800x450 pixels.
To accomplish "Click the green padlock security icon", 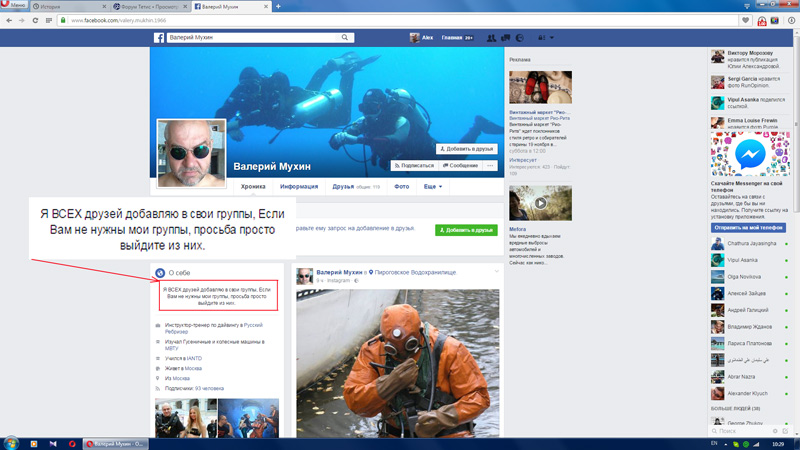I will tap(63, 20).
